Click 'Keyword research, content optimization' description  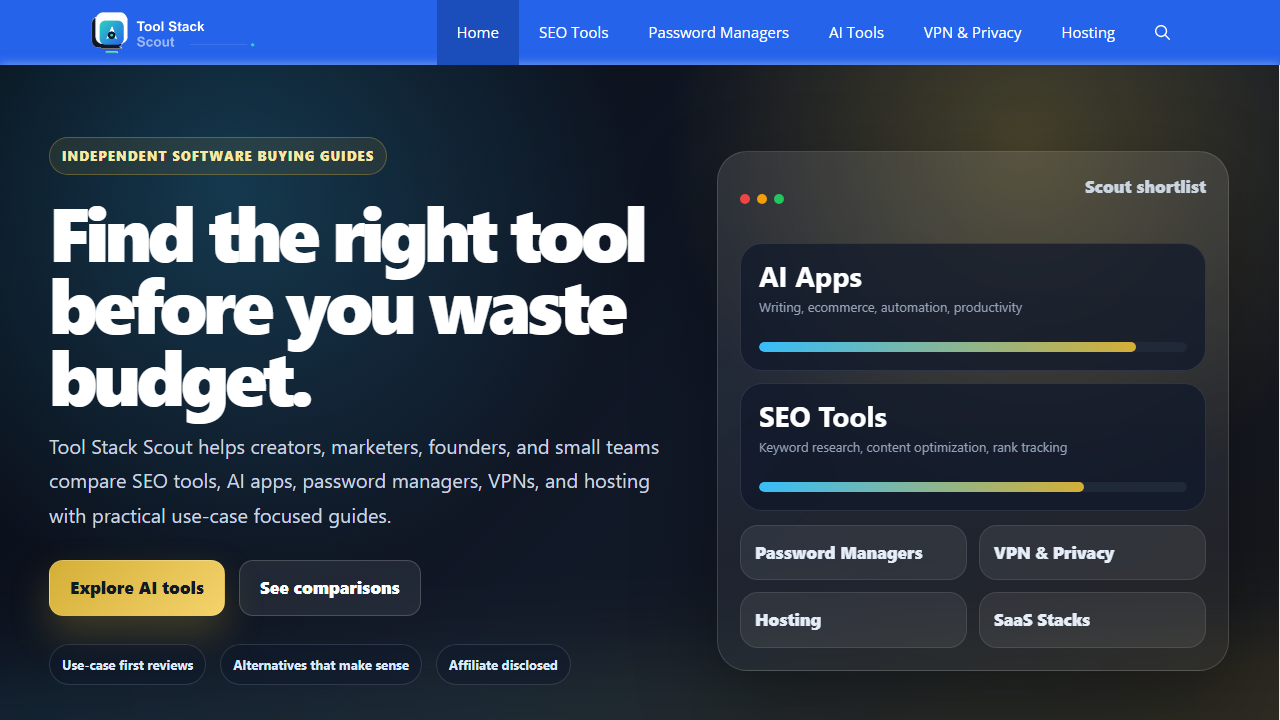pyautogui.click(x=913, y=448)
